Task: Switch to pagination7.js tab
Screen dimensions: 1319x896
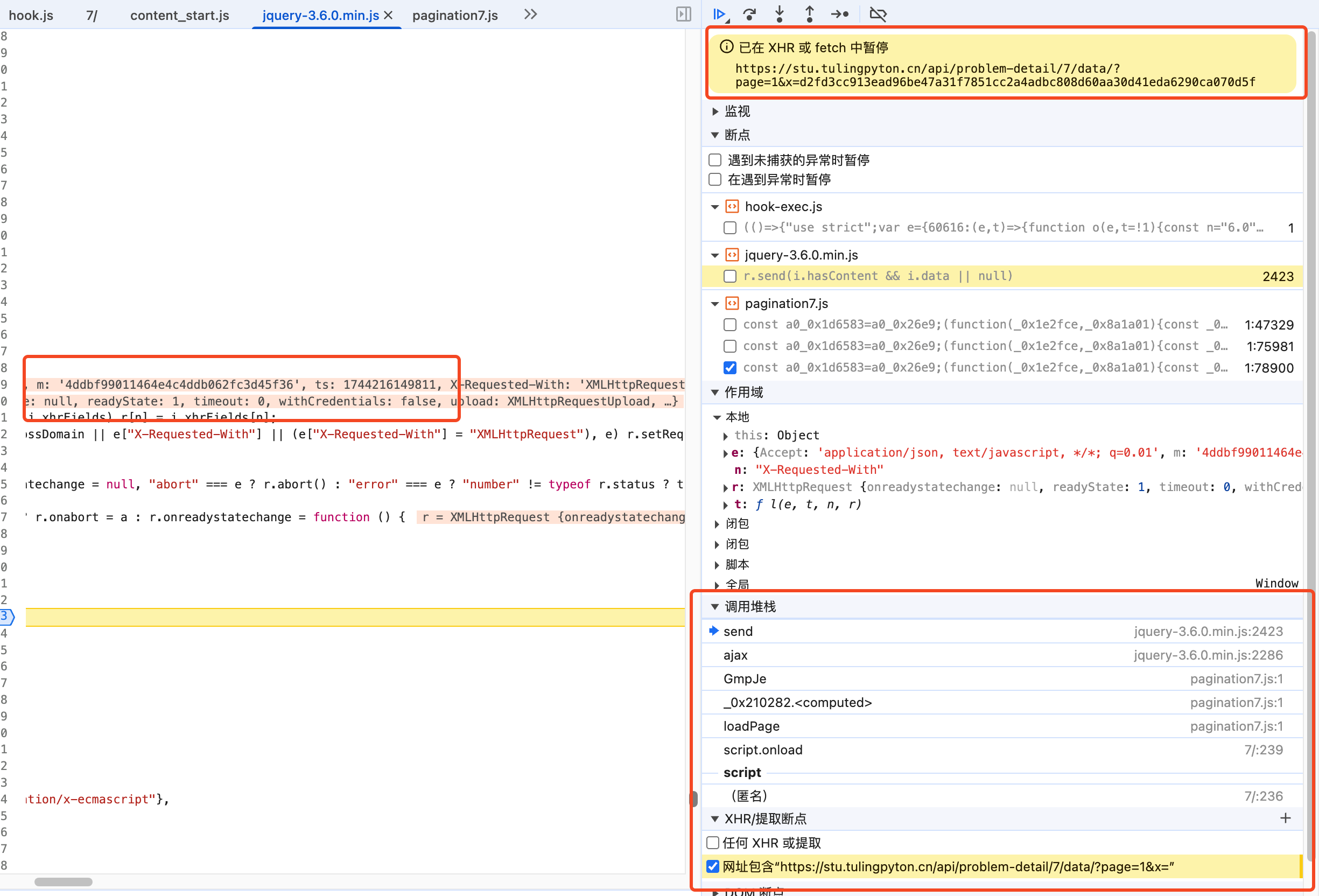Action: click(x=454, y=15)
